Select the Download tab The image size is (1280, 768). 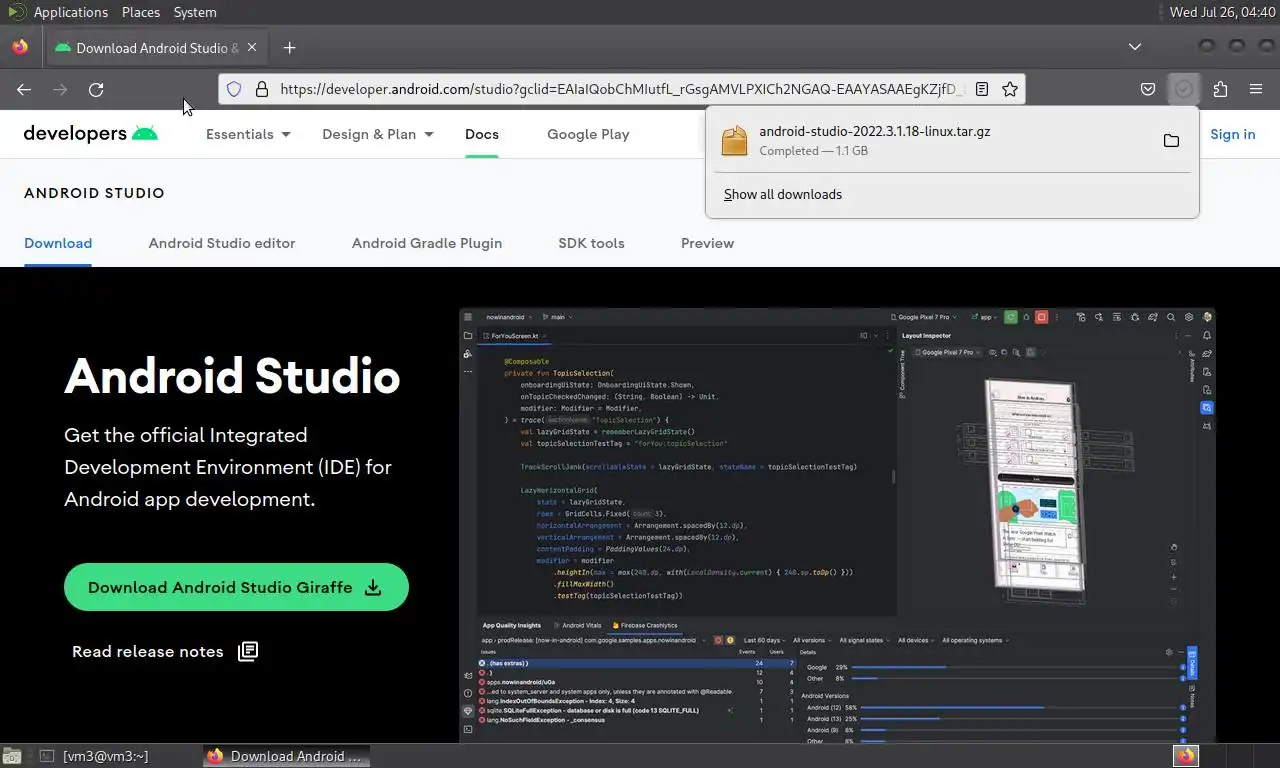point(58,243)
